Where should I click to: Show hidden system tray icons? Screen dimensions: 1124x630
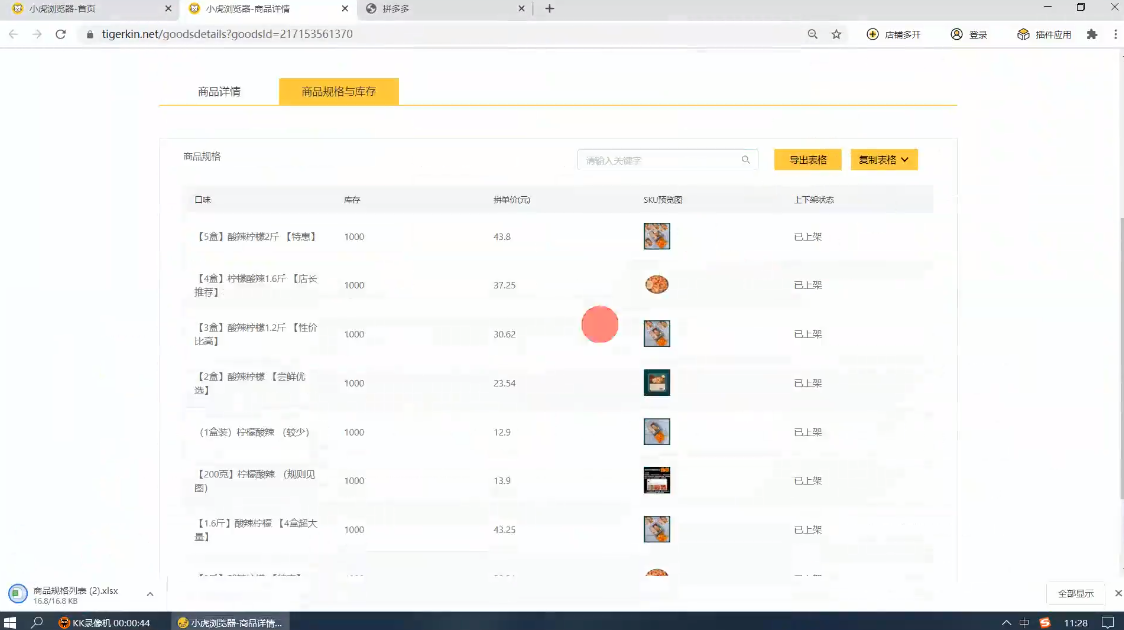pos(1006,622)
